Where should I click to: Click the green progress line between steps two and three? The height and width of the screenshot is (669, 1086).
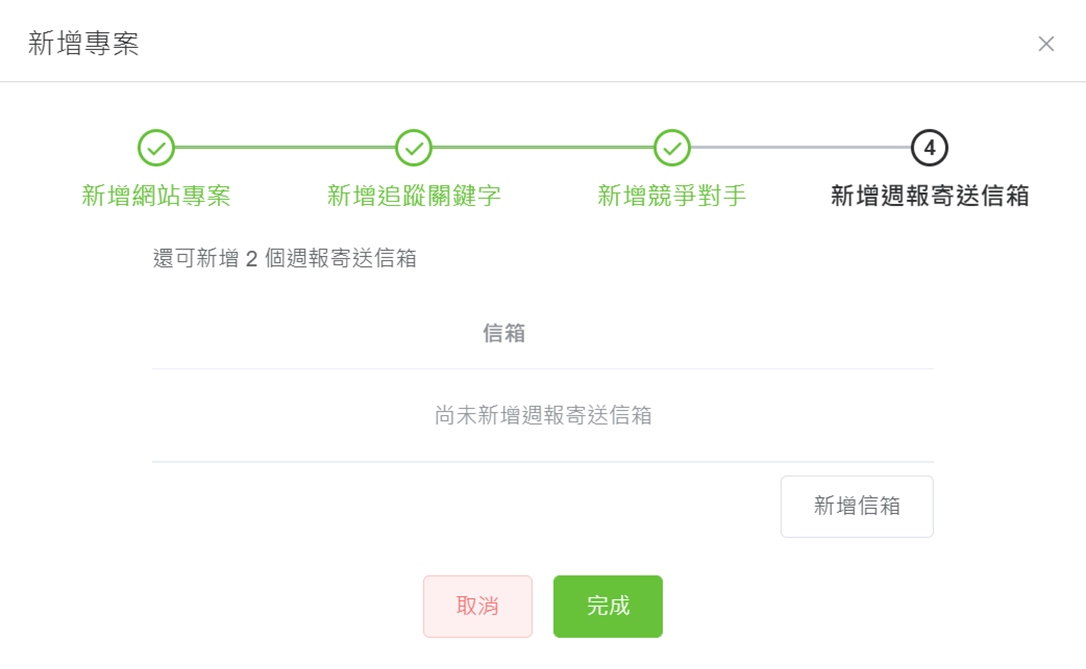click(x=543, y=148)
